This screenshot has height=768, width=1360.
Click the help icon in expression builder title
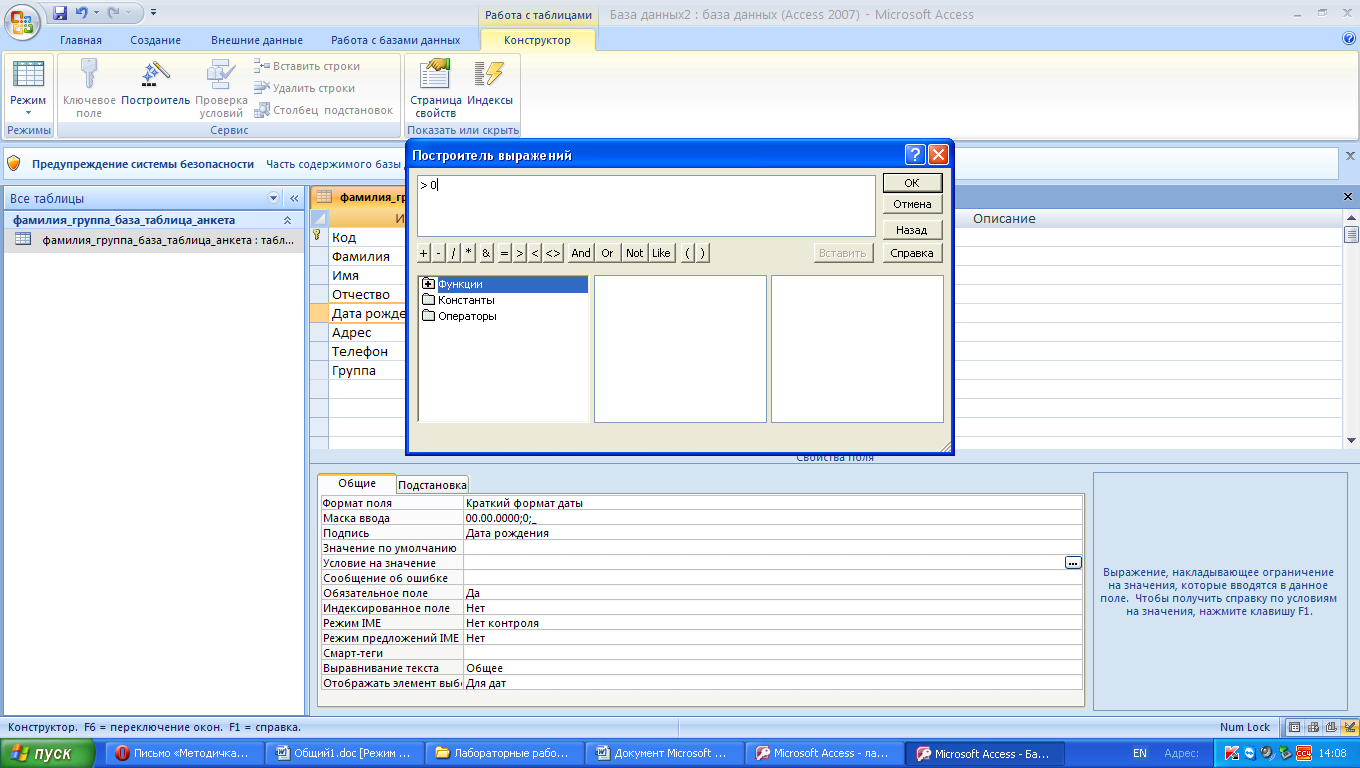pos(915,155)
